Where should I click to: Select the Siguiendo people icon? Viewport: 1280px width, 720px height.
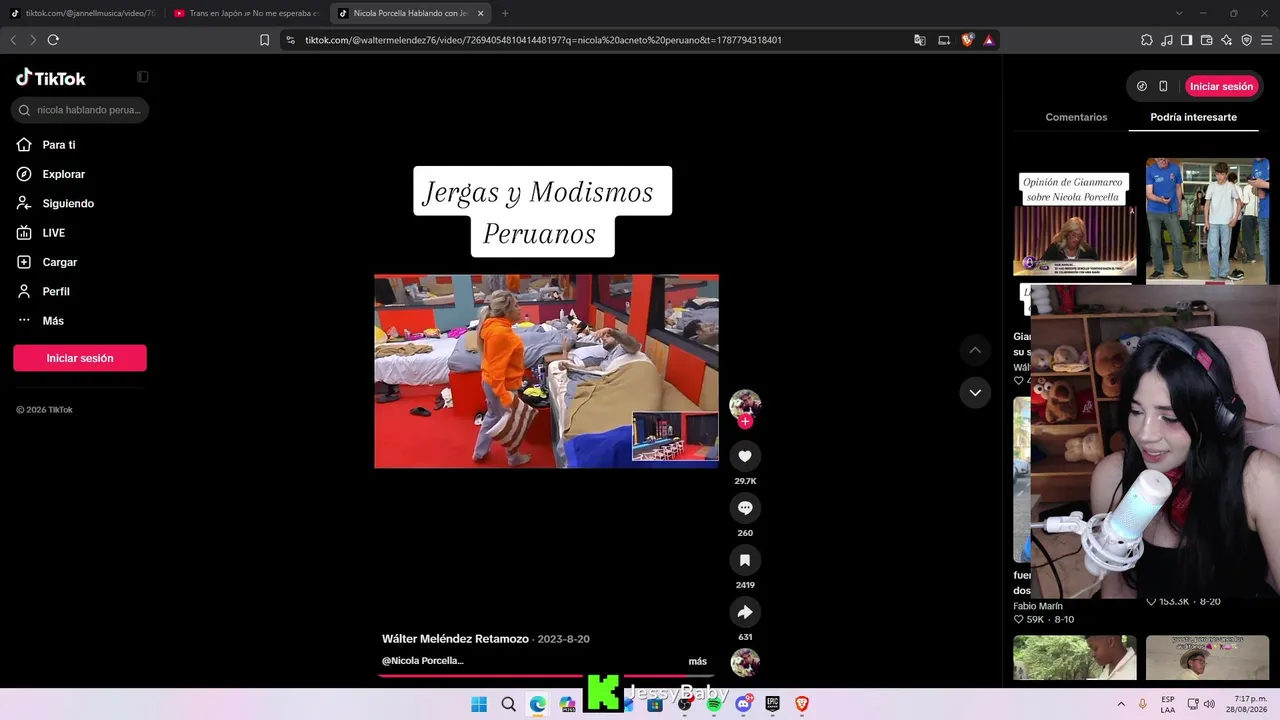point(24,203)
